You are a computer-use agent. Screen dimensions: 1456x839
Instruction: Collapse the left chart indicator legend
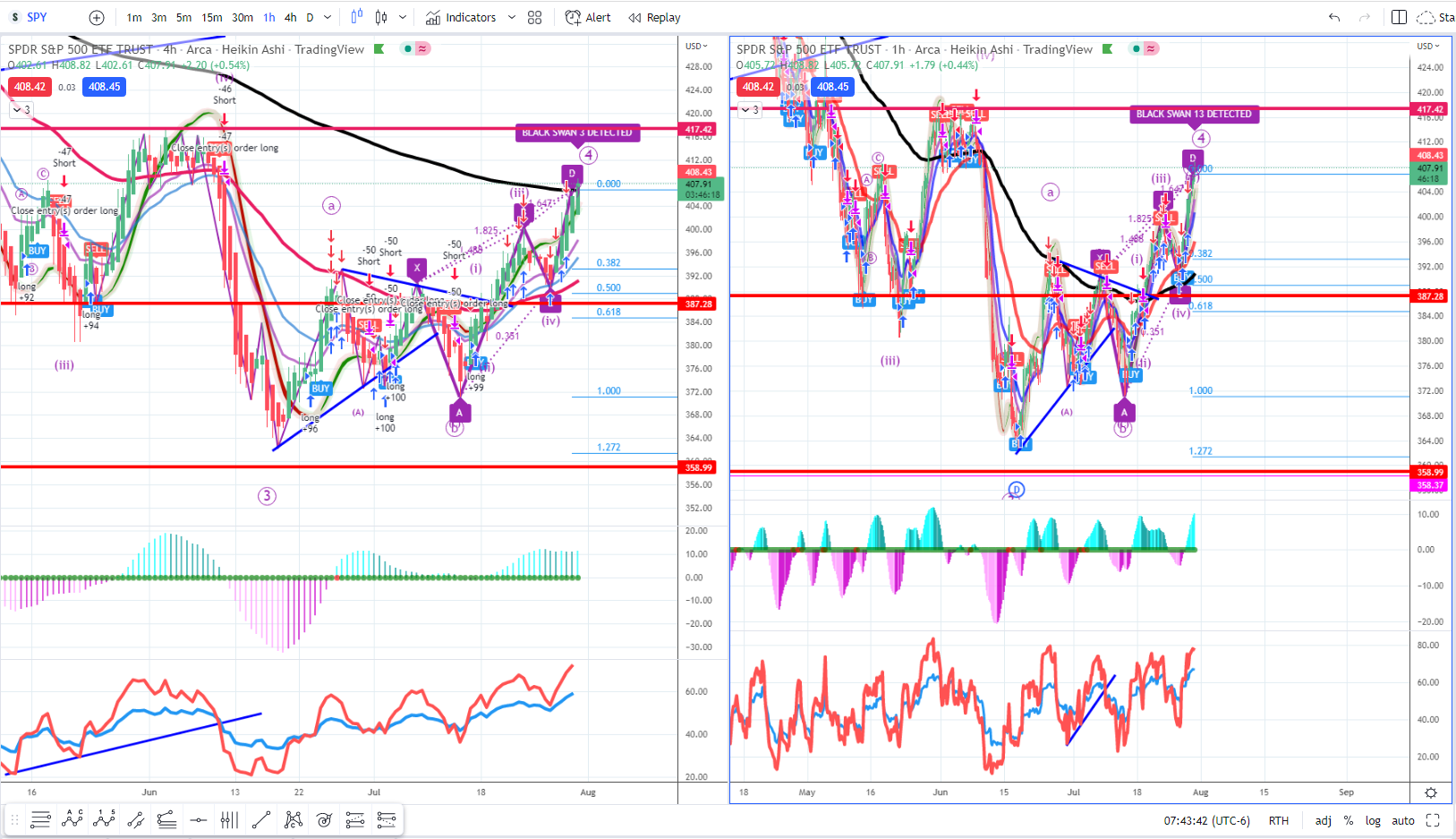21,109
